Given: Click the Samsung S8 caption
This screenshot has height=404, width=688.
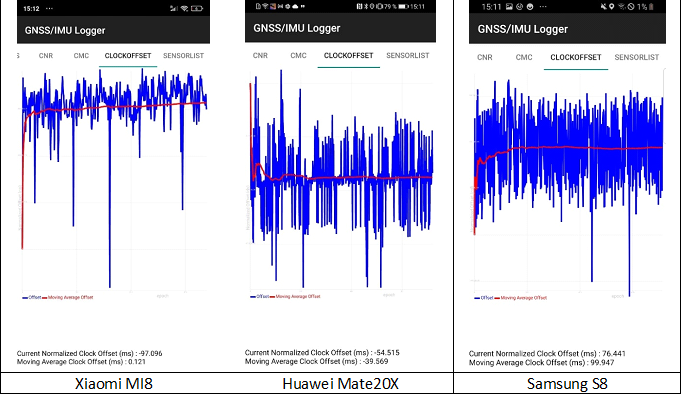Looking at the screenshot, I should [x=567, y=384].
